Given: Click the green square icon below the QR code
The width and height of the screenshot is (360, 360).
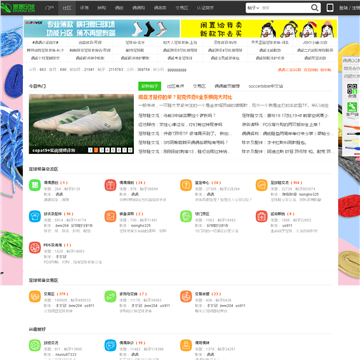Looking at the screenshot, I should coord(352,107).
